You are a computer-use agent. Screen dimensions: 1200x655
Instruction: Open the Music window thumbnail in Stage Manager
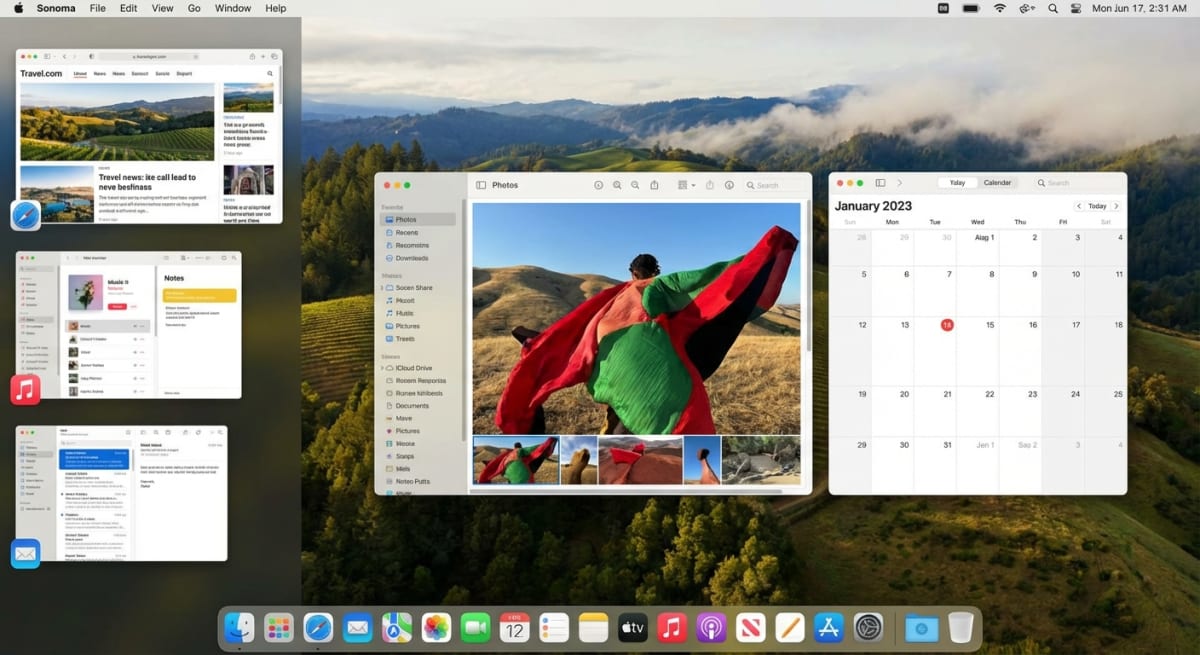coord(129,325)
